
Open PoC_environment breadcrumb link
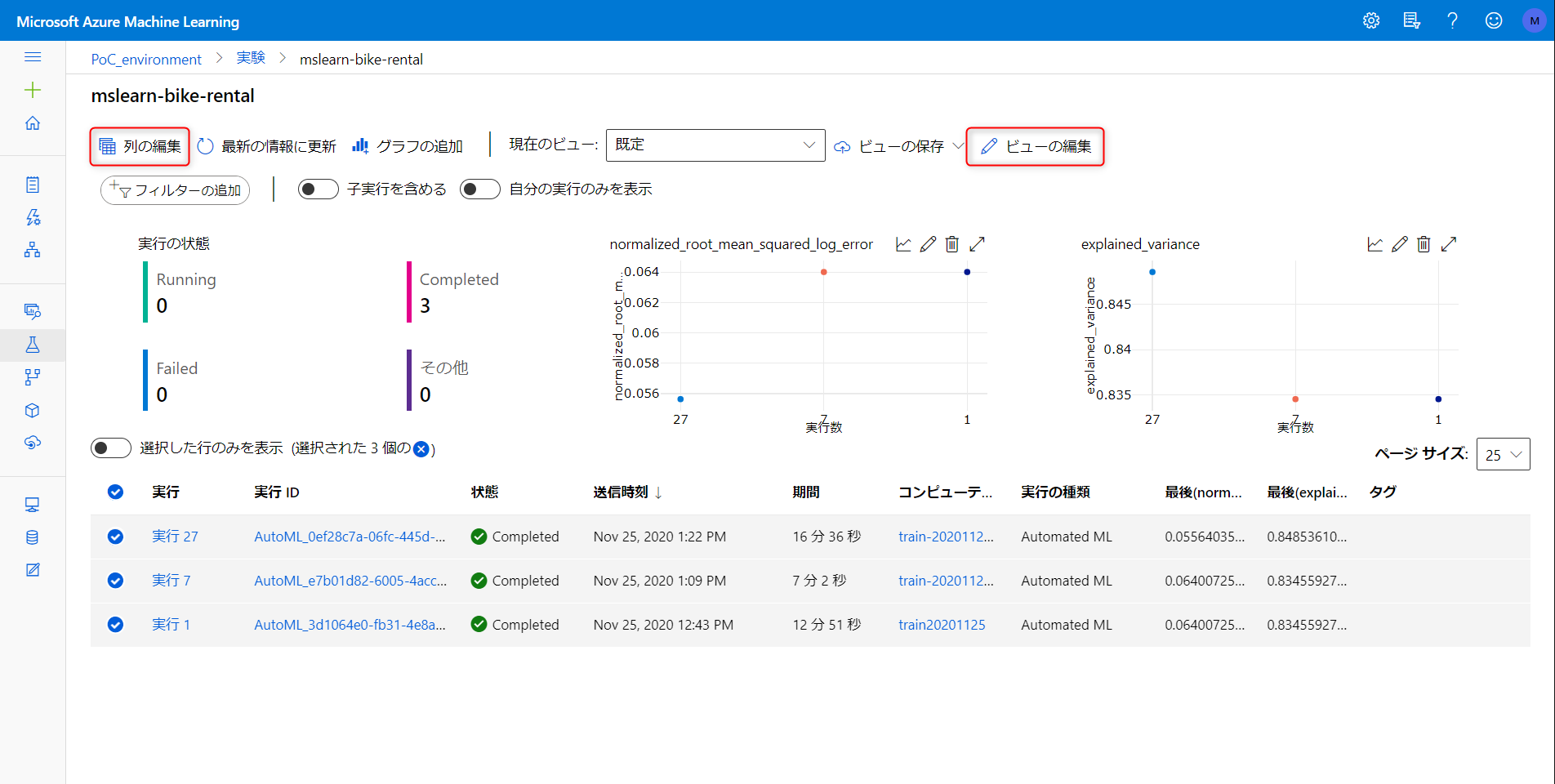(146, 60)
